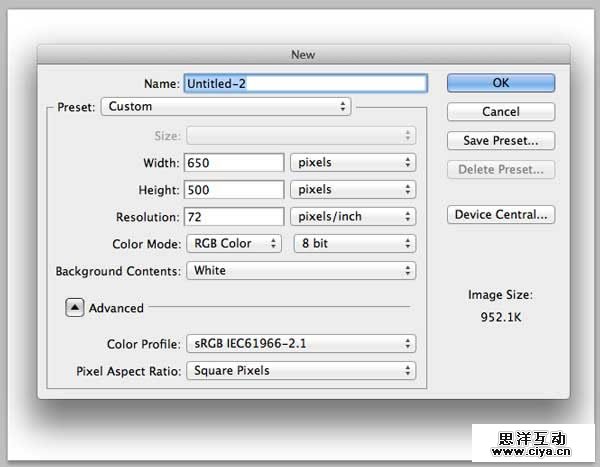Click the New dialog title bar
Viewport: 600px width, 467px height.
(x=302, y=55)
